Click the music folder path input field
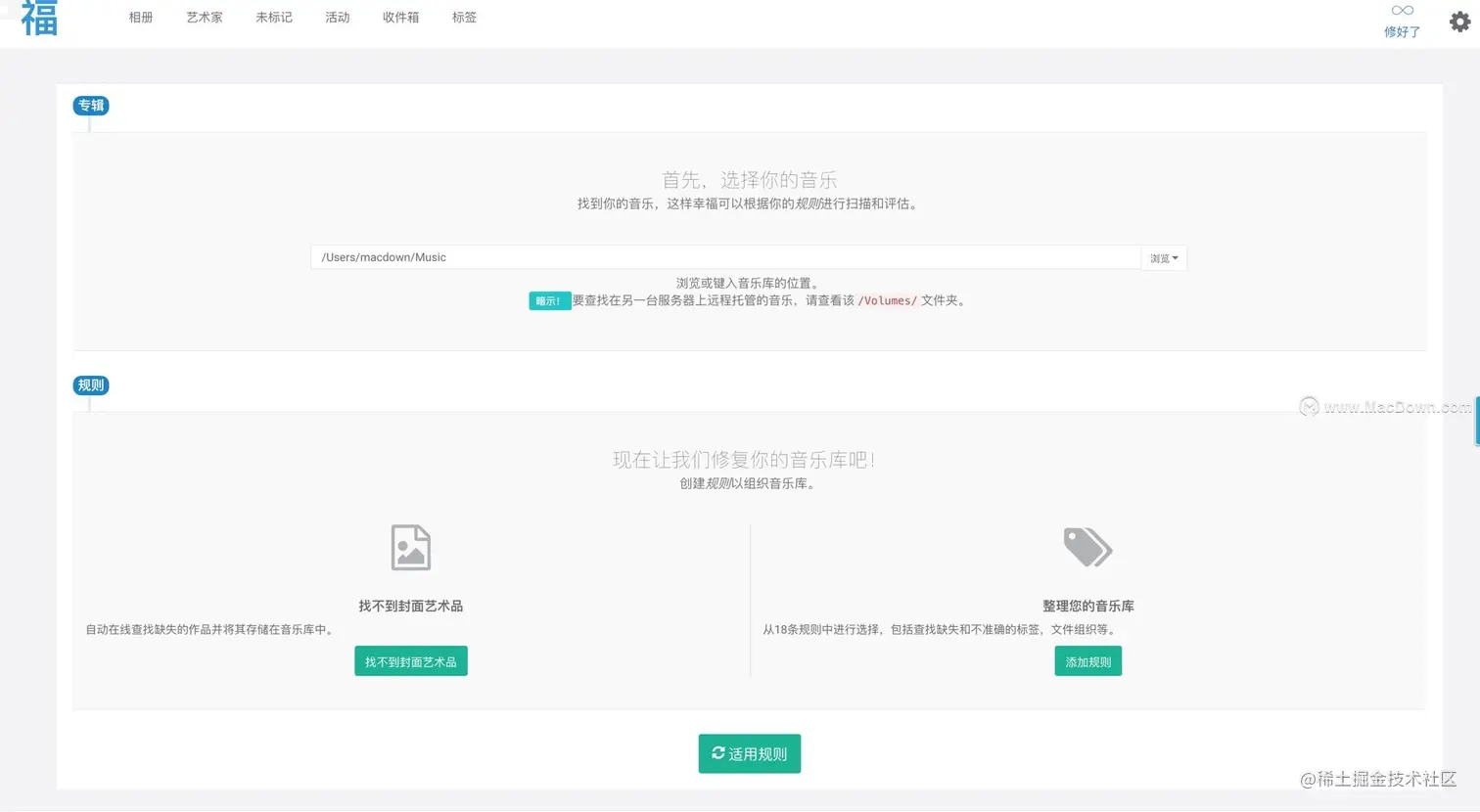The height and width of the screenshot is (812, 1480). (x=725, y=257)
